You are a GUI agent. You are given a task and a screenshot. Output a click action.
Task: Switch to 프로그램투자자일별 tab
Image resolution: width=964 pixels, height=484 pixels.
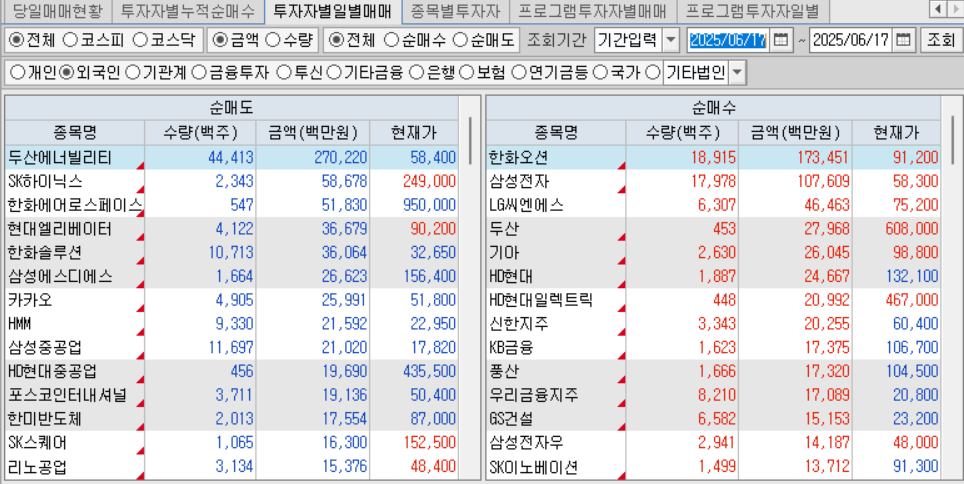[x=752, y=10]
